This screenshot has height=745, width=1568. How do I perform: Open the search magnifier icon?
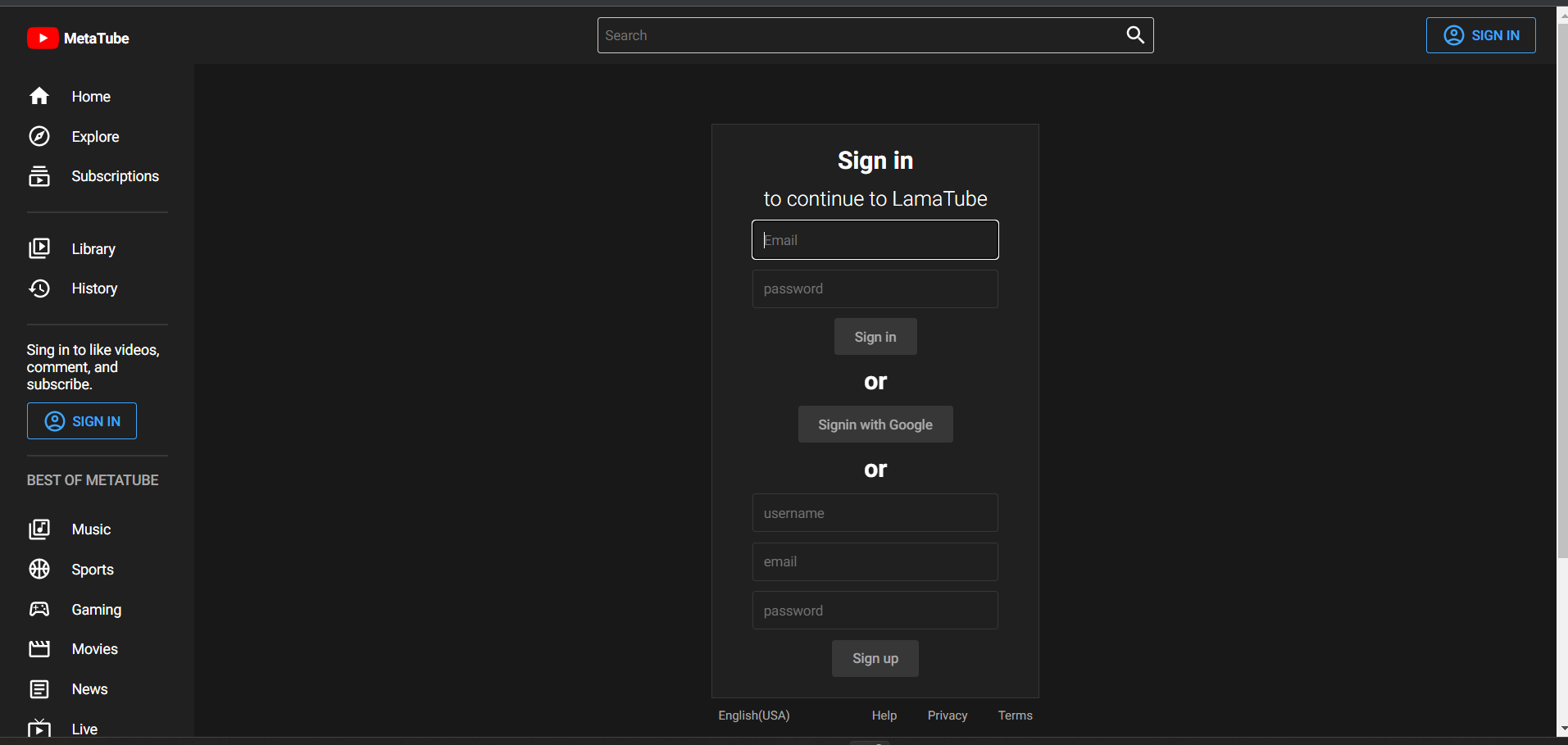[1134, 34]
